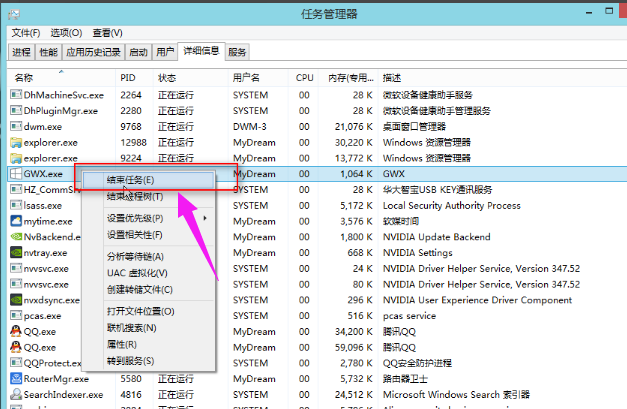Click the QQProtect.exe shield icon
The width and height of the screenshot is (627, 409).
point(16,363)
